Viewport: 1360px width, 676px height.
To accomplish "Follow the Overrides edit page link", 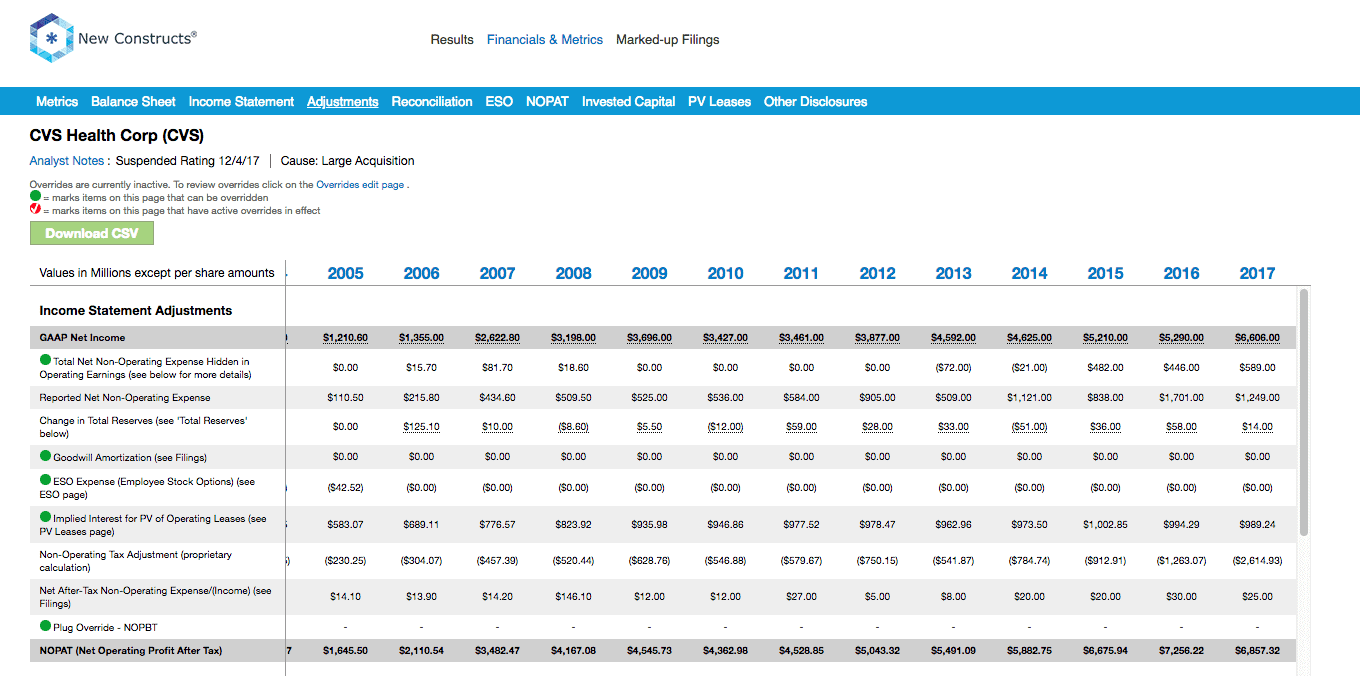I will click(360, 185).
